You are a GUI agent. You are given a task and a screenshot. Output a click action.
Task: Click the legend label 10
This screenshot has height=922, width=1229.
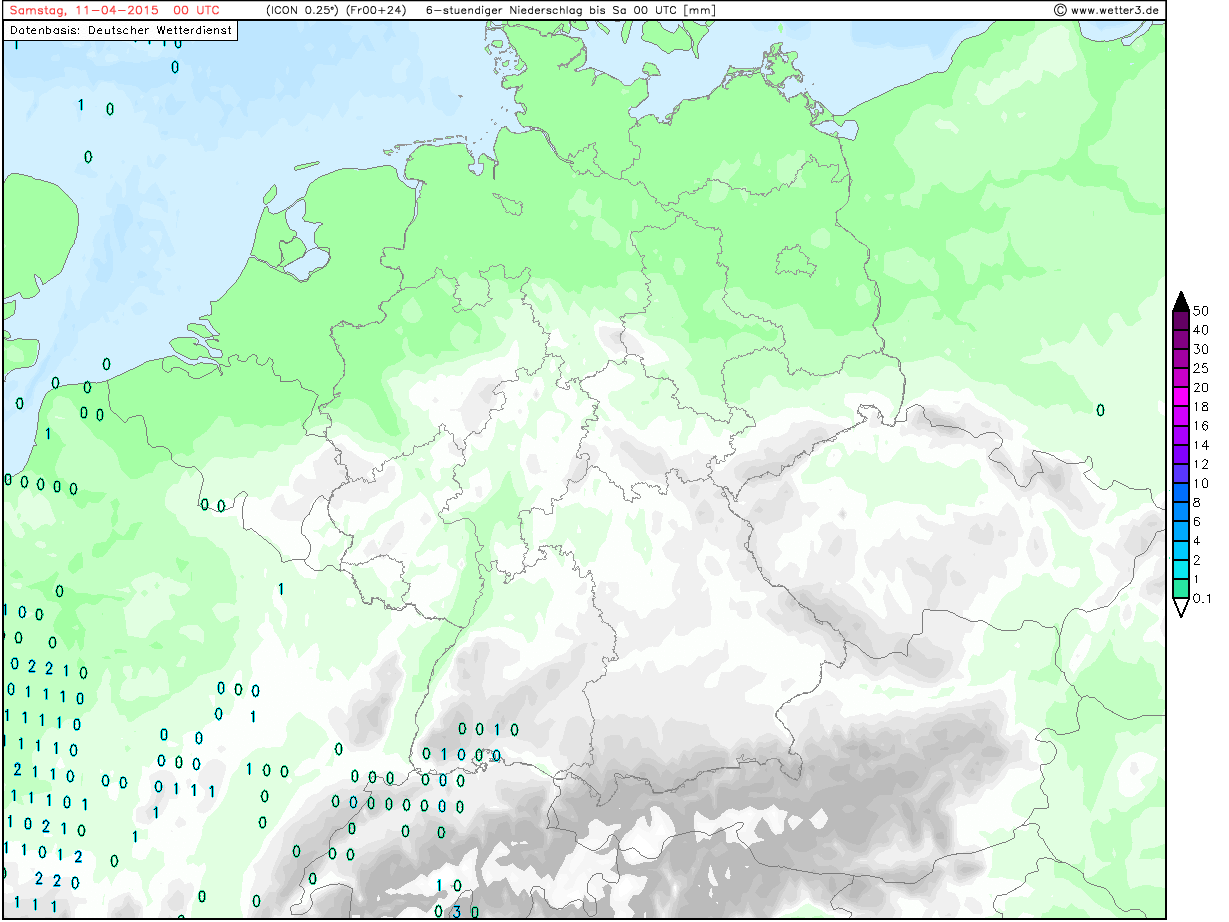(x=1201, y=484)
